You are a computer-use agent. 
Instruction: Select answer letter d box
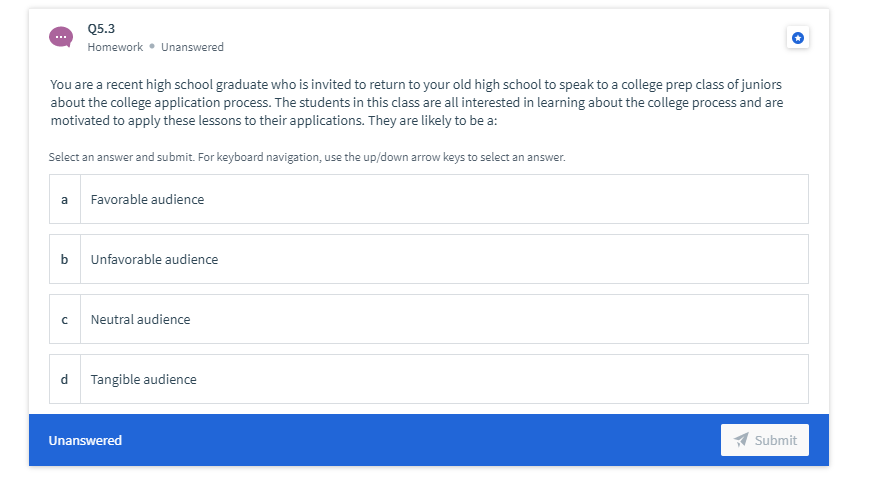64,379
